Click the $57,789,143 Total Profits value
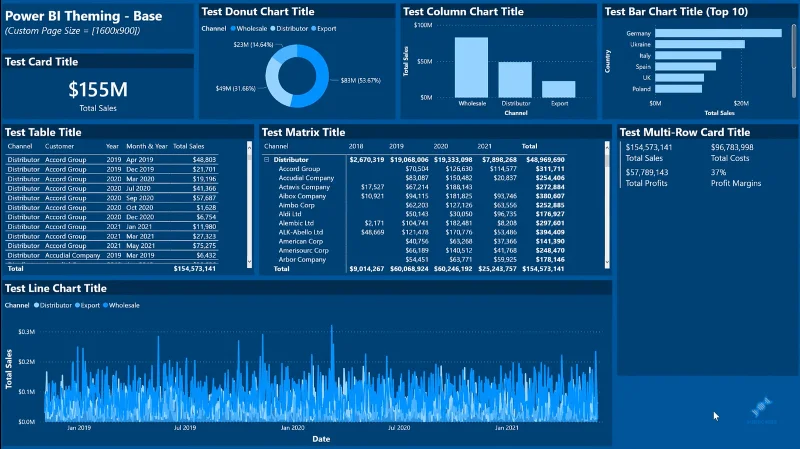Viewport: 800px width, 449px height. coord(647,172)
